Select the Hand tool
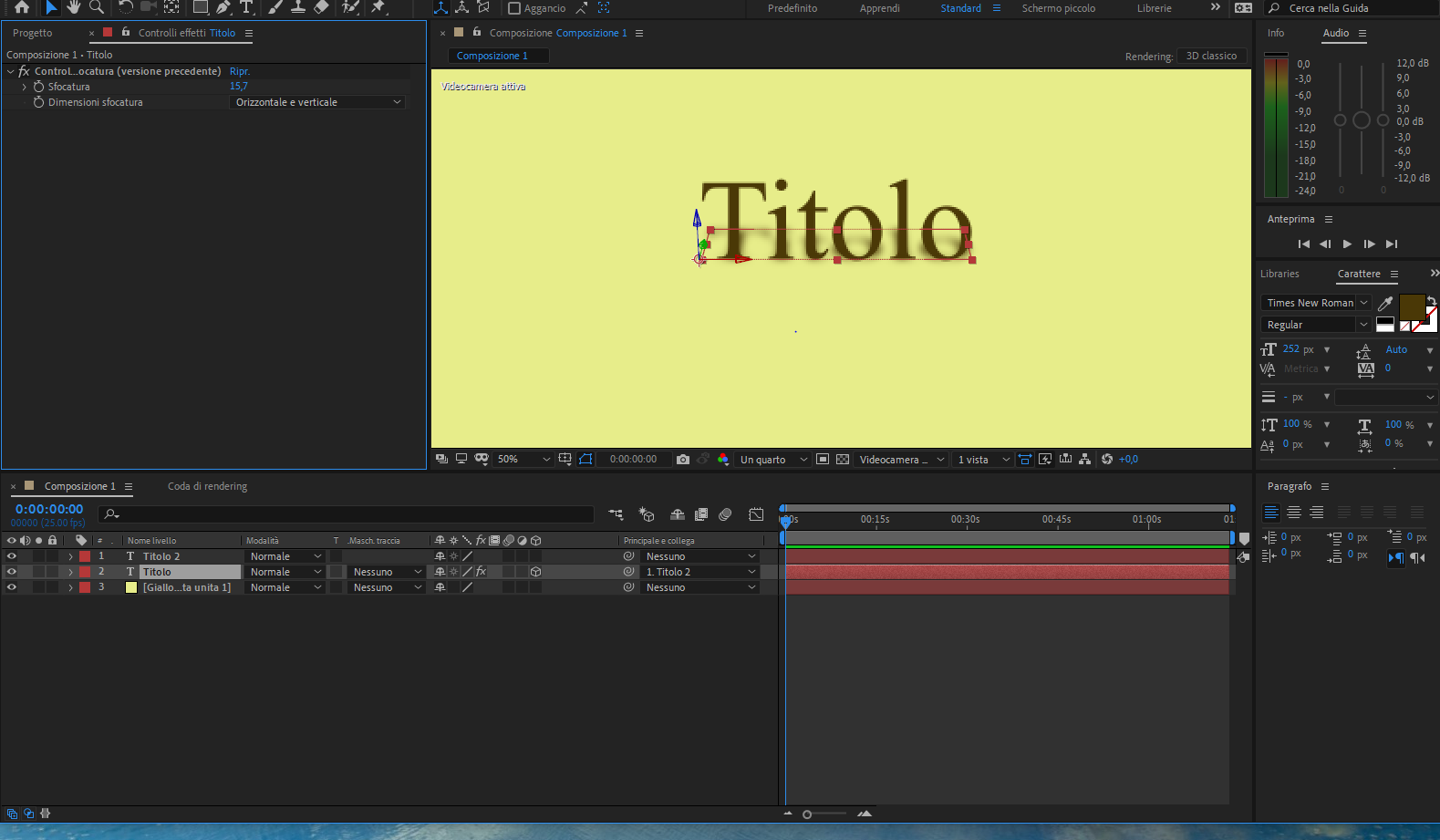1440x840 pixels. (73, 7)
